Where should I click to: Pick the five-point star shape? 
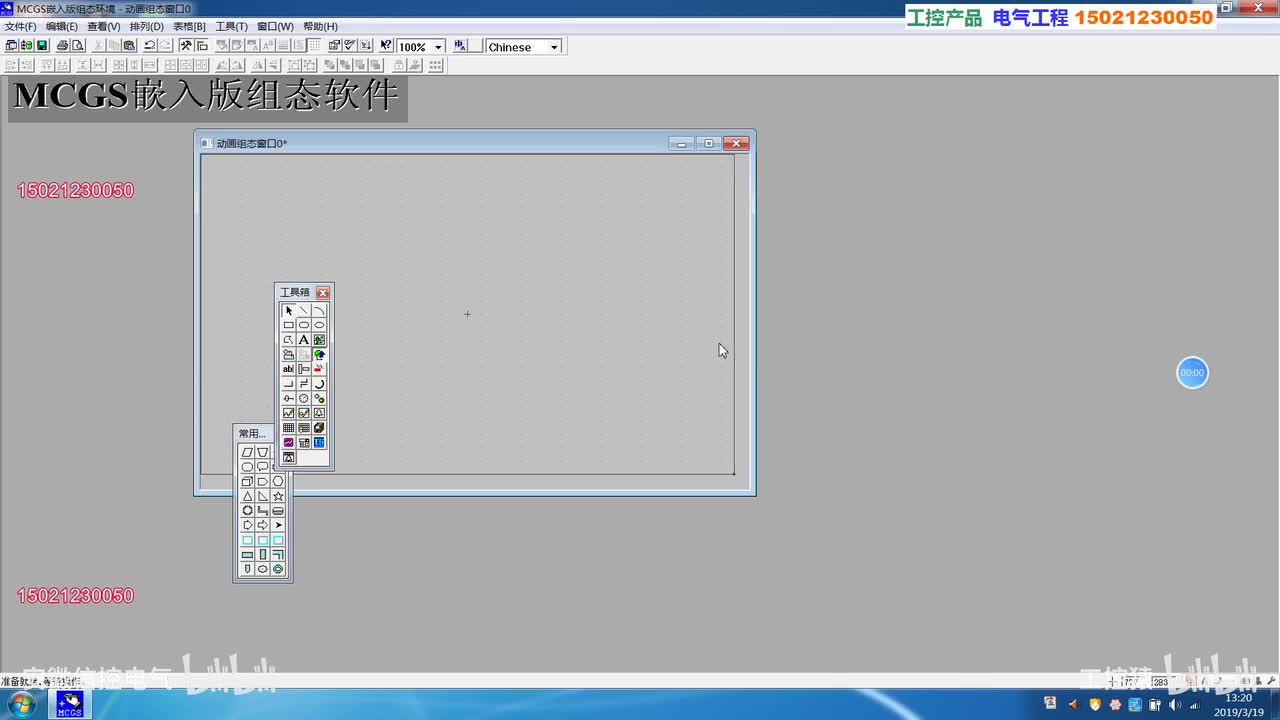click(x=278, y=496)
